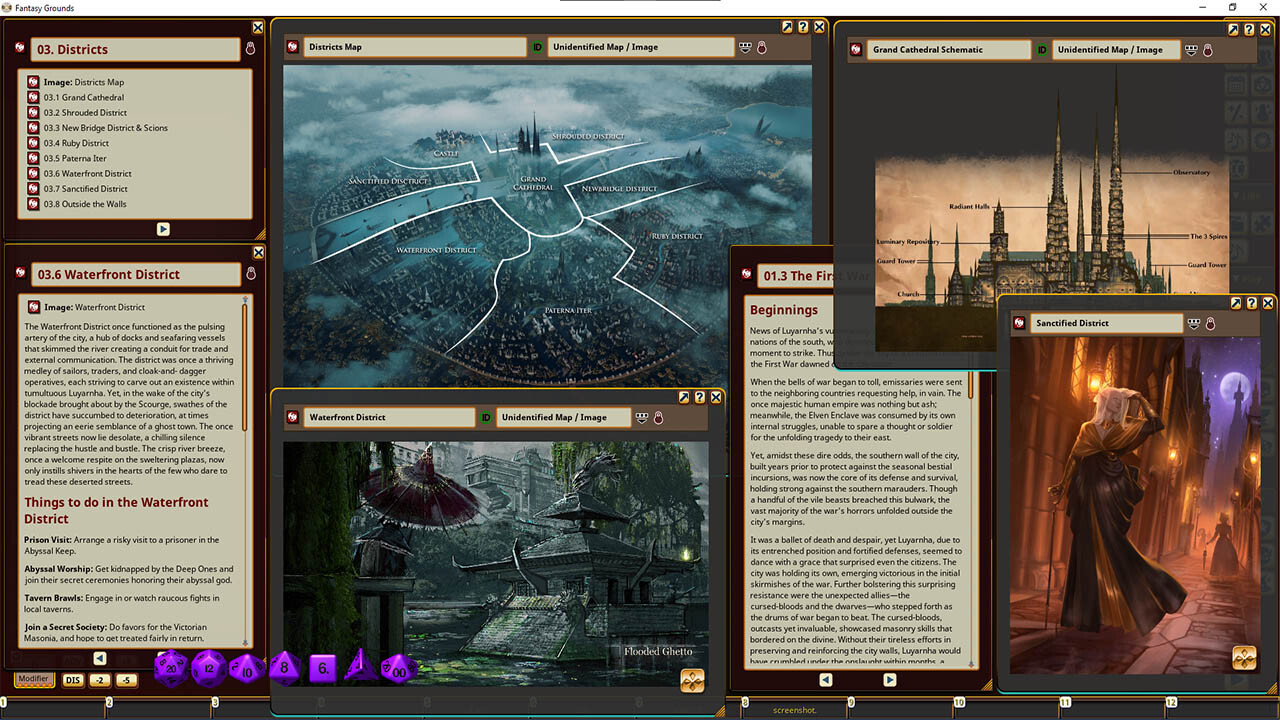Expand the Sanctified District toolbar dropdown
Viewport: 1280px width, 720px height.
click(x=1193, y=323)
